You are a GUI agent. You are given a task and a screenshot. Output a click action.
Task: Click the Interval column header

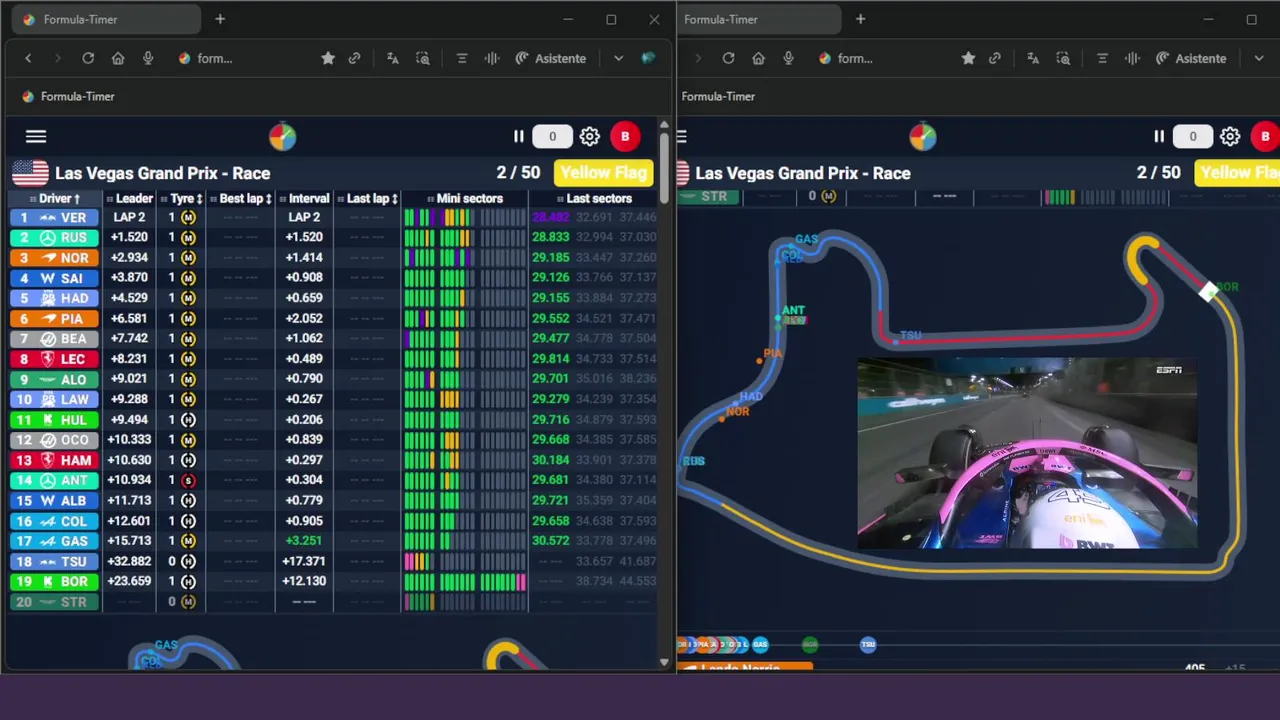pos(304,198)
